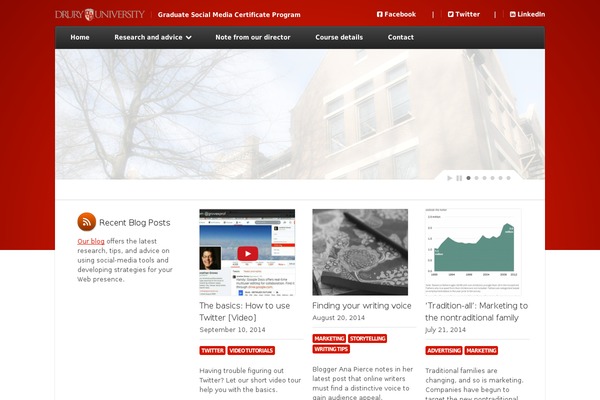Select the first slideshow dot
The height and width of the screenshot is (400, 600).
click(468, 178)
